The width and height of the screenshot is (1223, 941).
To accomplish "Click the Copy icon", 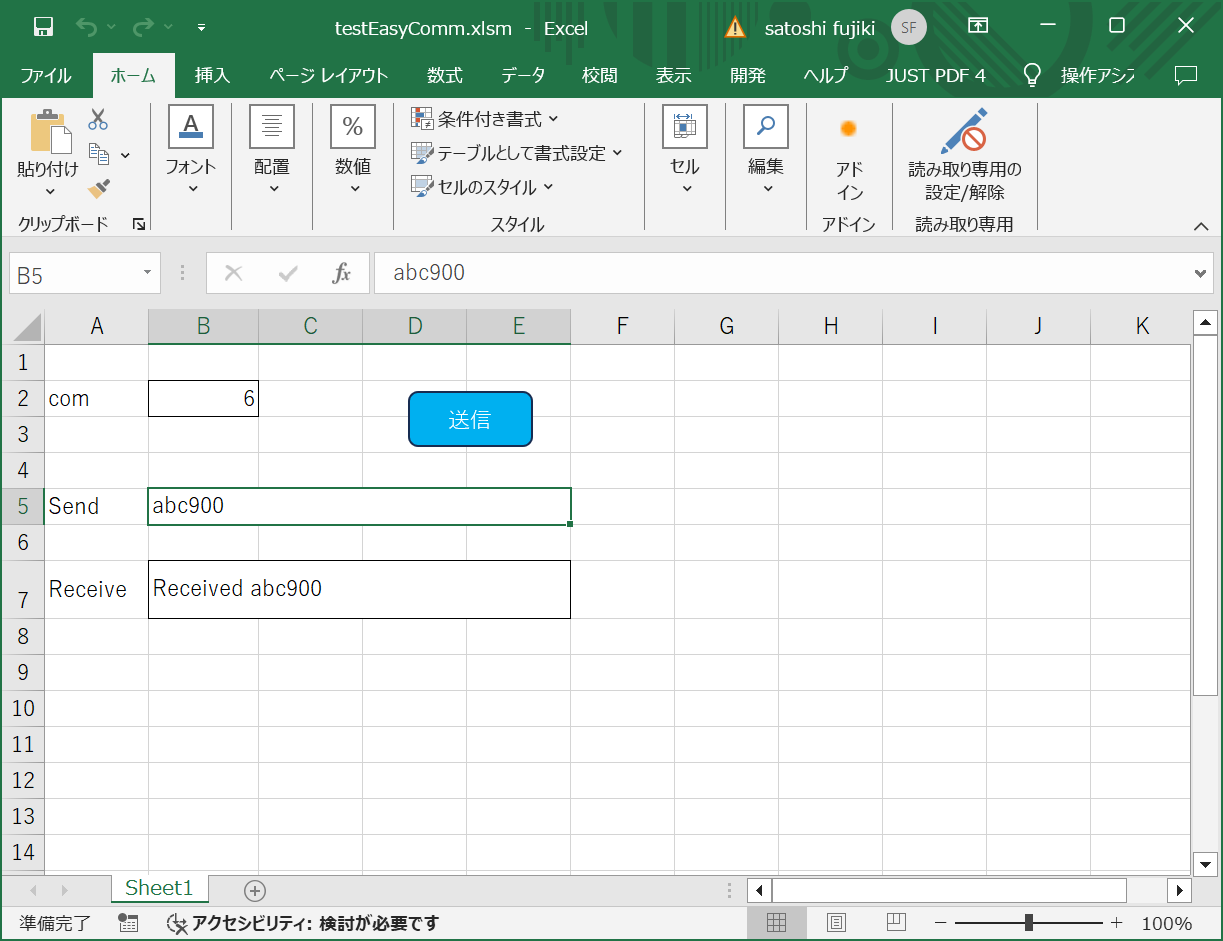I will (x=99, y=154).
